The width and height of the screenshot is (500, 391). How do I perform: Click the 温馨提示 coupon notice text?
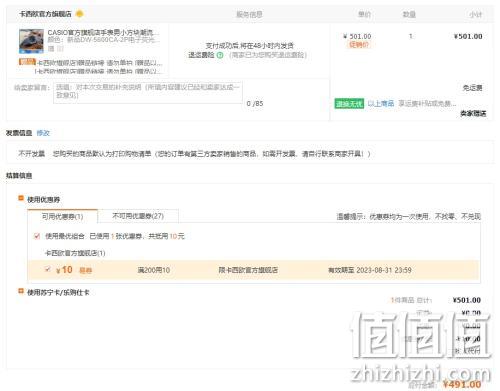(408, 216)
